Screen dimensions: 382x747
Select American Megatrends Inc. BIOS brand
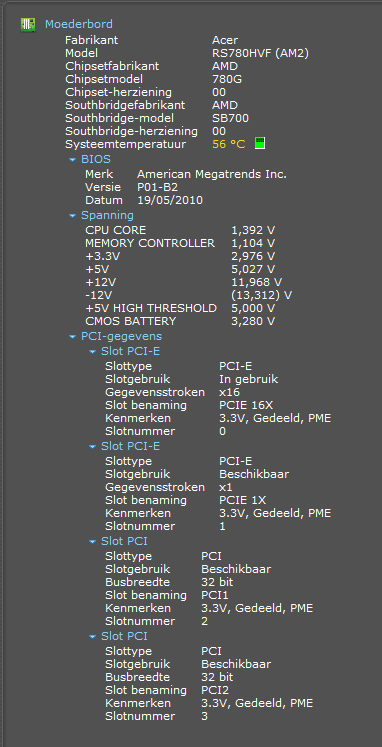click(212, 174)
